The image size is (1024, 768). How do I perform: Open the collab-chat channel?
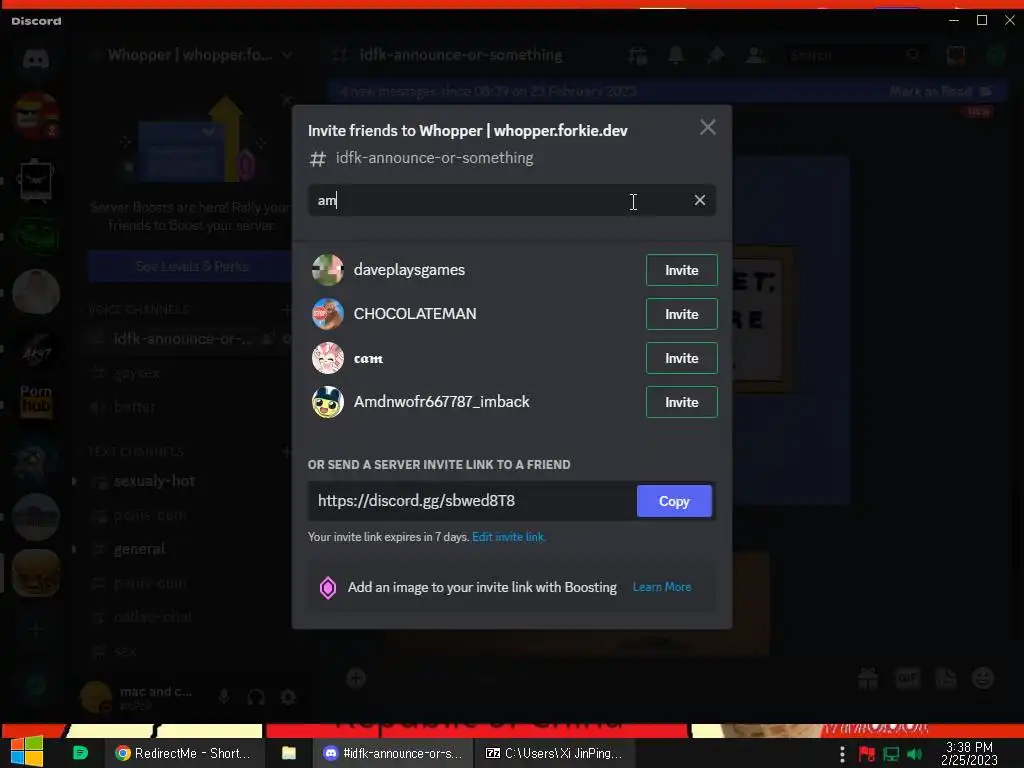pos(153,617)
